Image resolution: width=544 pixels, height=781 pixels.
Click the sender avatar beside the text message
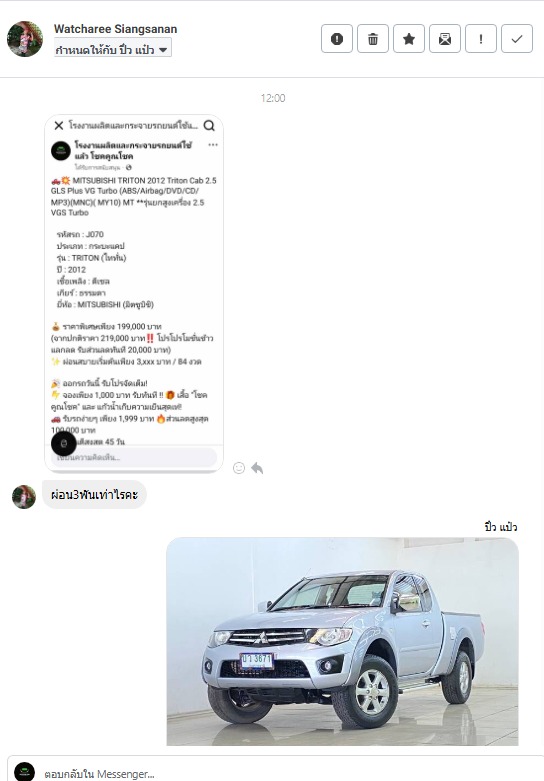[24, 497]
